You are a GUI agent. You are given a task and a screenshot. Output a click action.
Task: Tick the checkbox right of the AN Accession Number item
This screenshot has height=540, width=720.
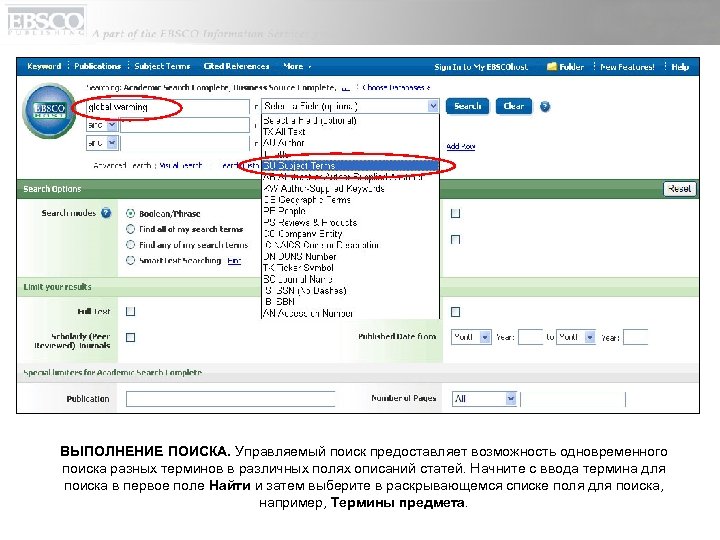456,312
